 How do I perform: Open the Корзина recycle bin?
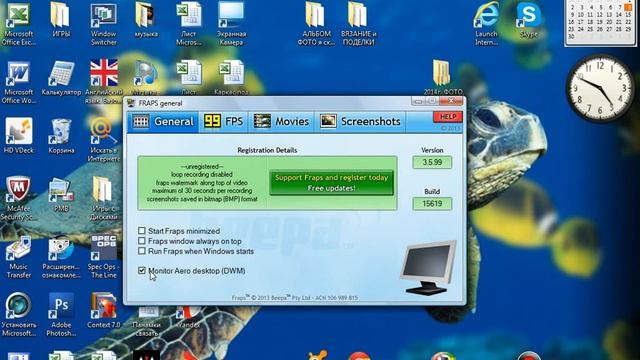61,136
